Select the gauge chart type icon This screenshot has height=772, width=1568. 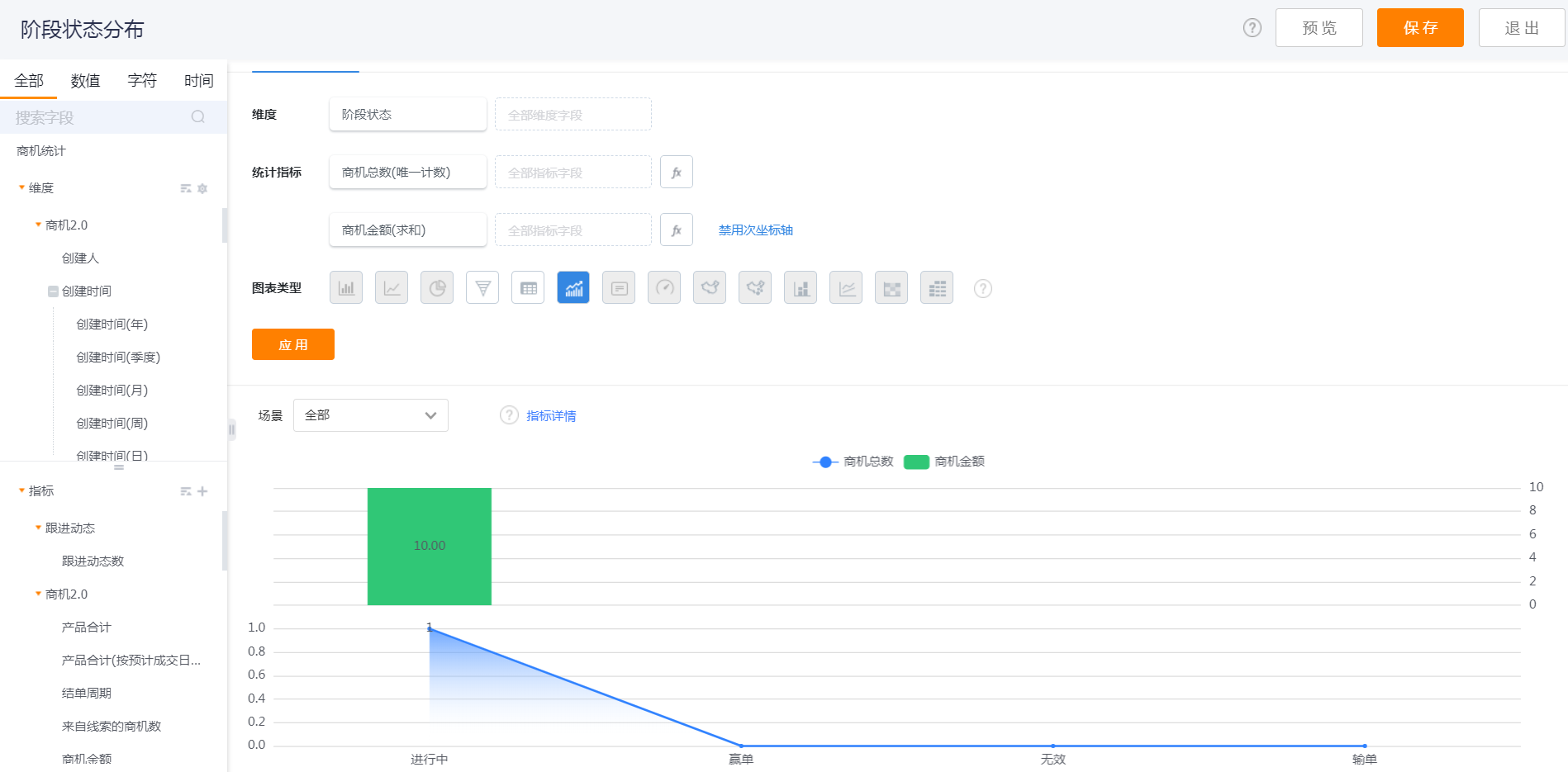[x=664, y=288]
